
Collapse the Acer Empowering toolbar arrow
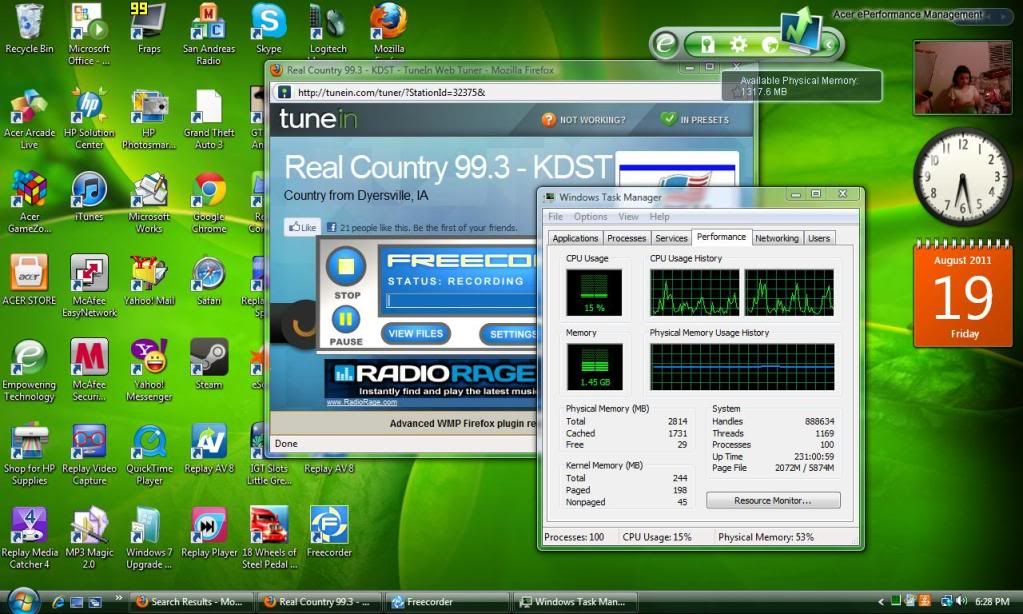(x=828, y=44)
